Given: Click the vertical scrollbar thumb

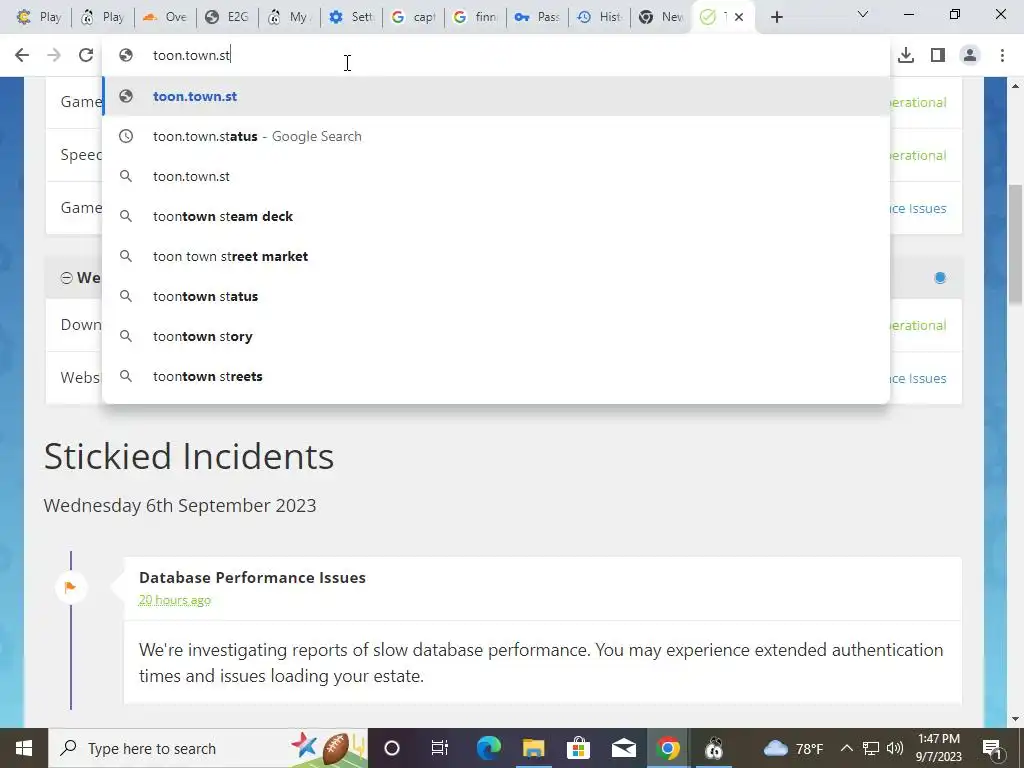Looking at the screenshot, I should tap(1015, 243).
